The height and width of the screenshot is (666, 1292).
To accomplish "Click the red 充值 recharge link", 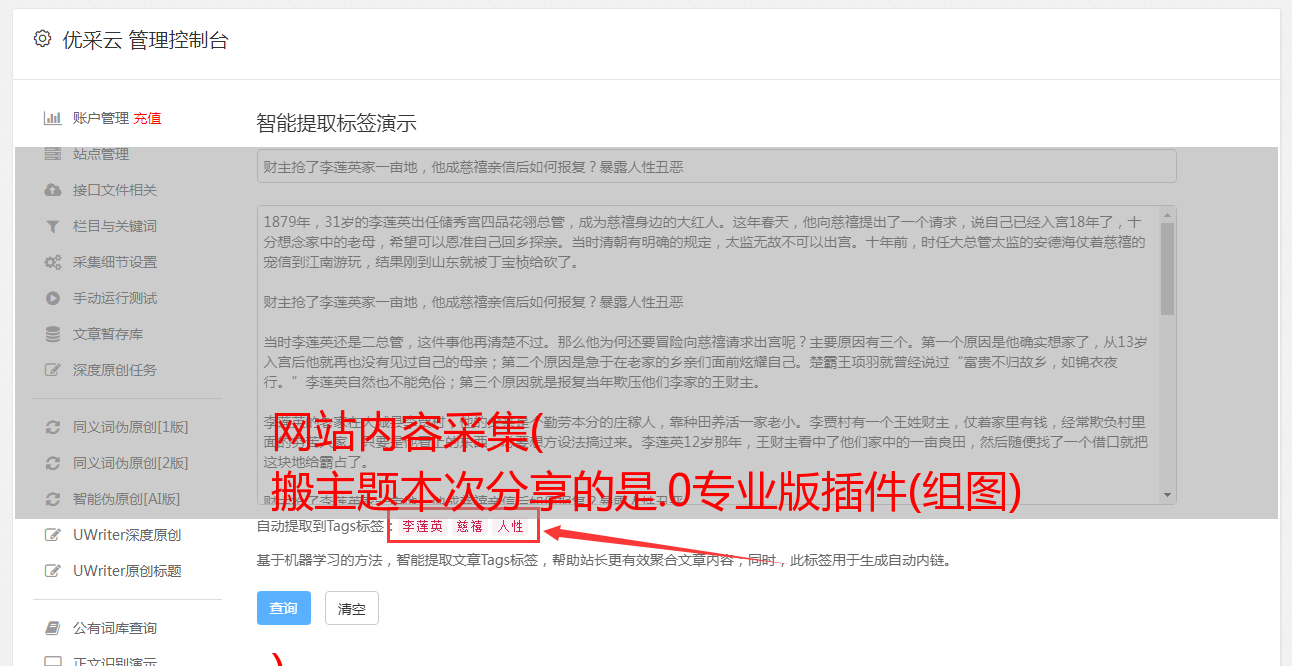I will [147, 118].
